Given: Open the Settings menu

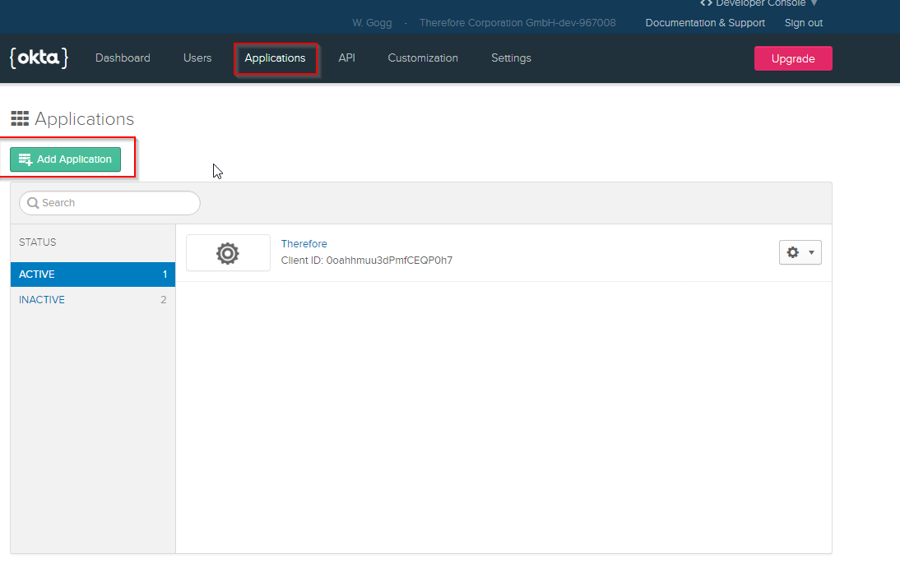Looking at the screenshot, I should [x=511, y=58].
